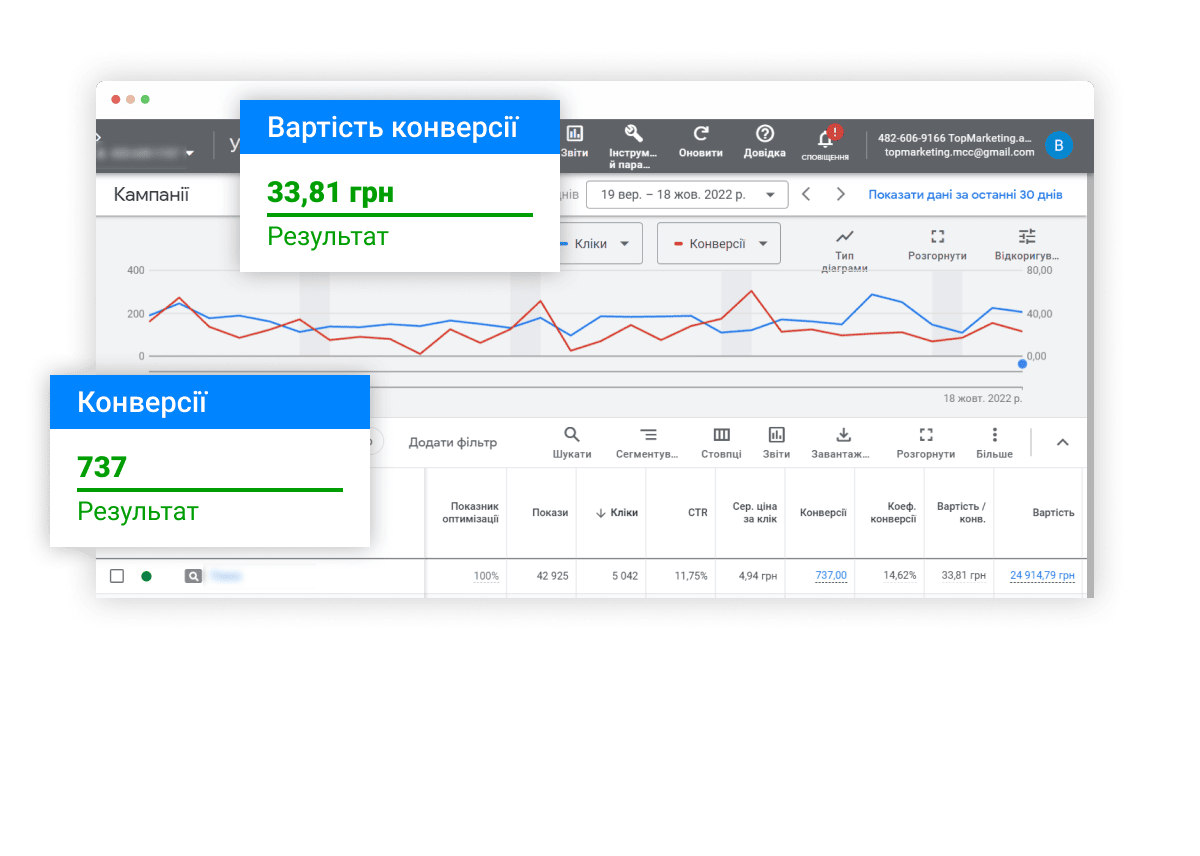Open the Довідка help icon
The image size is (1200, 856).
point(765,134)
